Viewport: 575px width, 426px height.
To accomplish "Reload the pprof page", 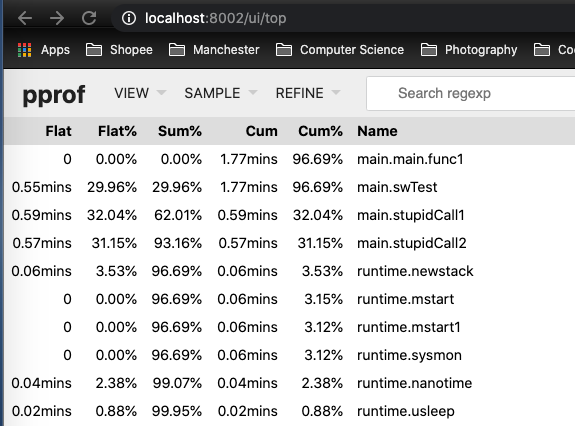I will 89,18.
